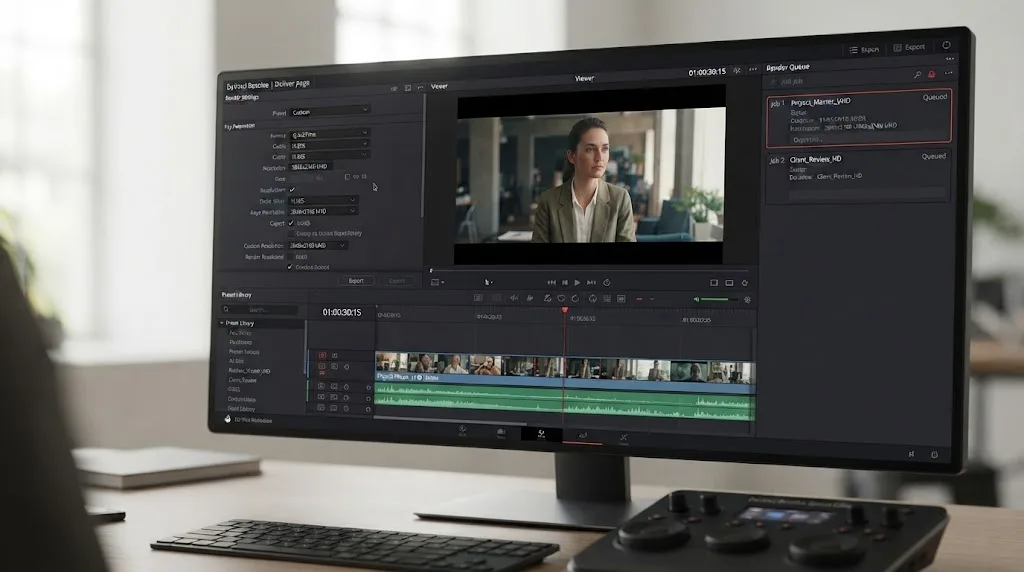Viewport: 1024px width, 572px height.
Task: Open the first Codec dropdown
Action: click(329, 145)
